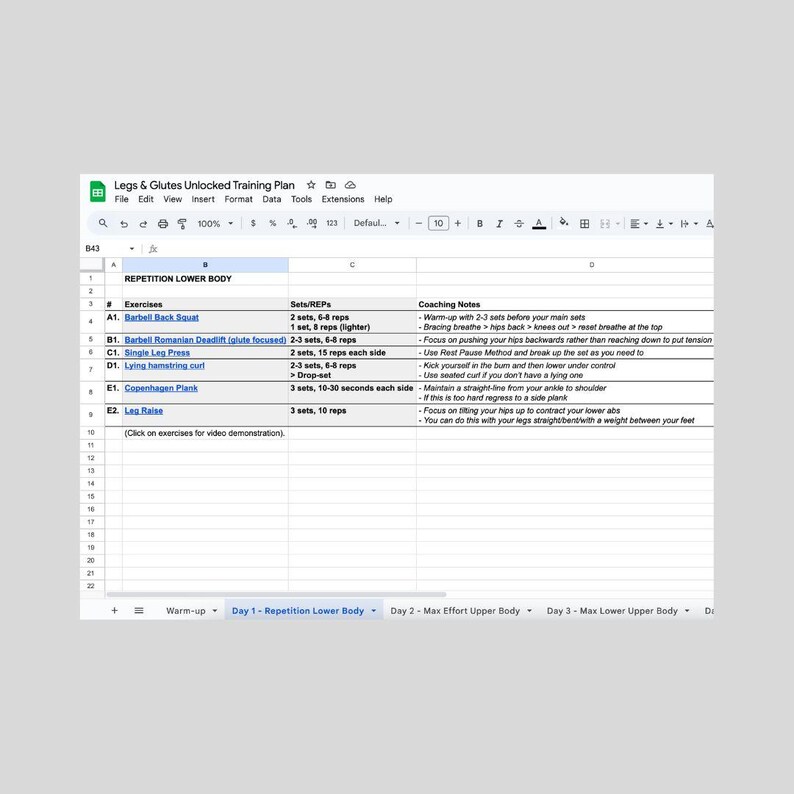Open the Default font dropdown
794x794 pixels.
point(377,223)
